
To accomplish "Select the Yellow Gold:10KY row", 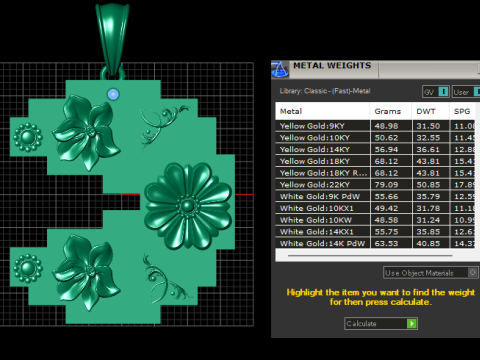I will (x=375, y=138).
